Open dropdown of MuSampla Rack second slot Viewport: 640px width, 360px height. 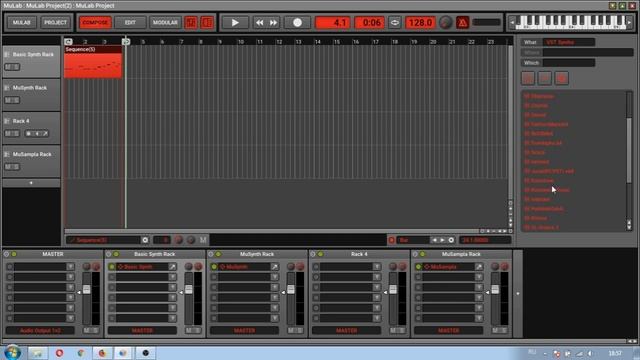pyautogui.click(x=479, y=277)
